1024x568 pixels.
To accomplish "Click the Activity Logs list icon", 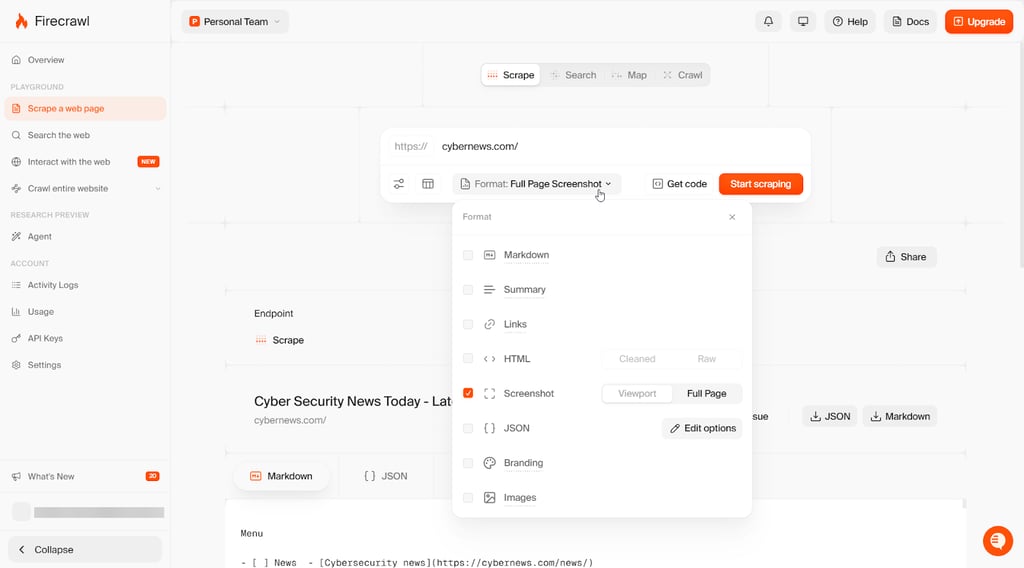I will 16,285.
